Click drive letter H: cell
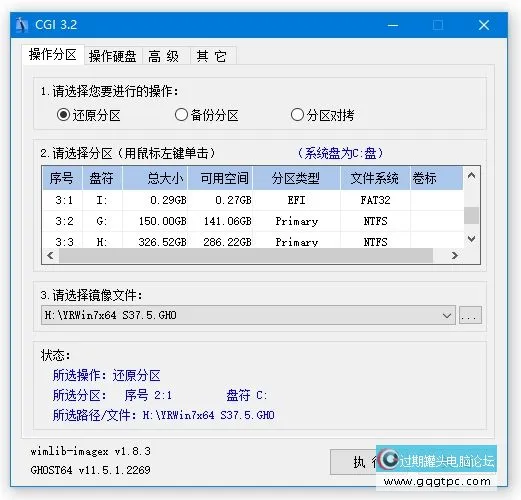This screenshot has width=521, height=500. click(102, 241)
